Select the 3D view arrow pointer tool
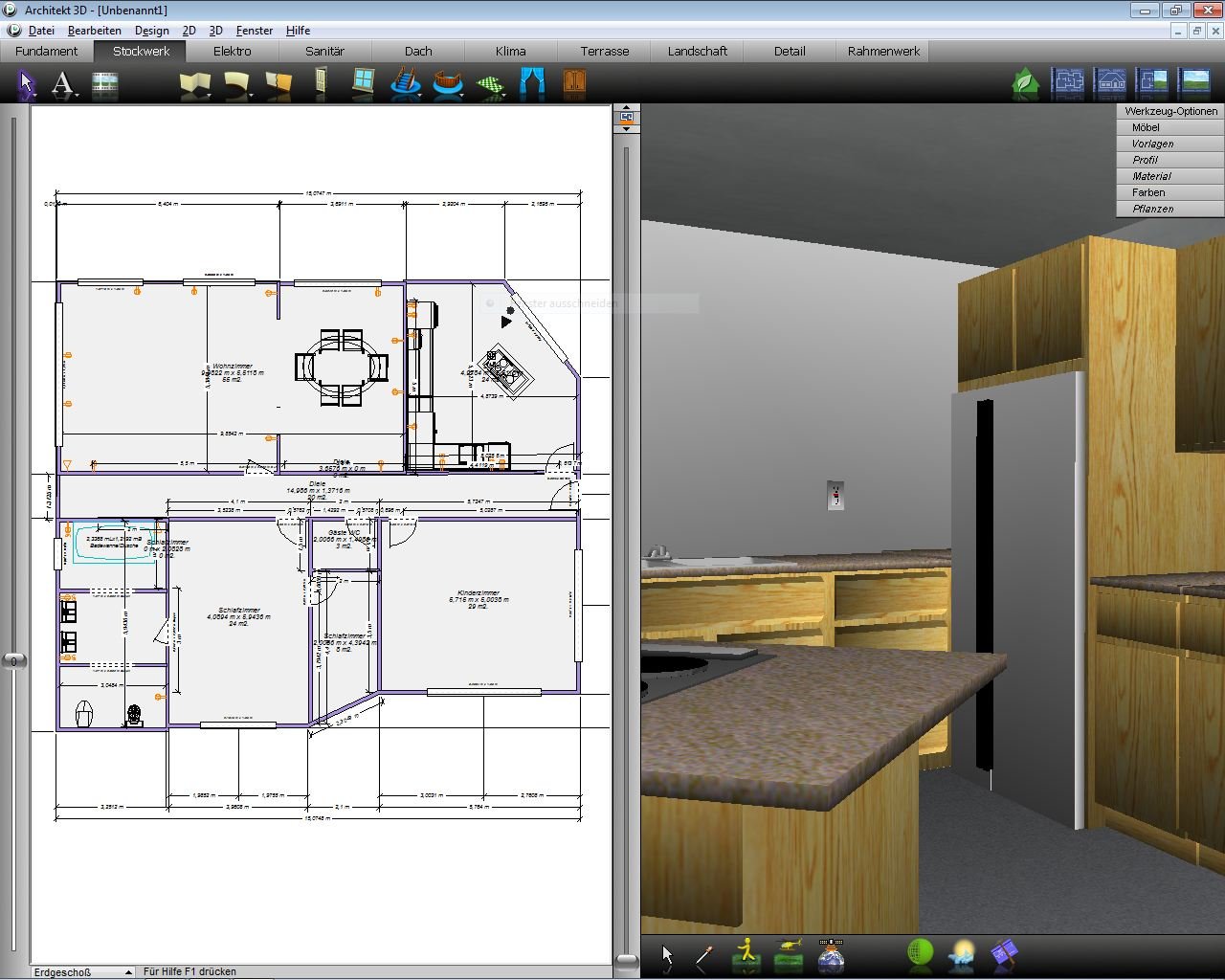Screen dimensions: 1225x980 pyautogui.click(x=667, y=956)
